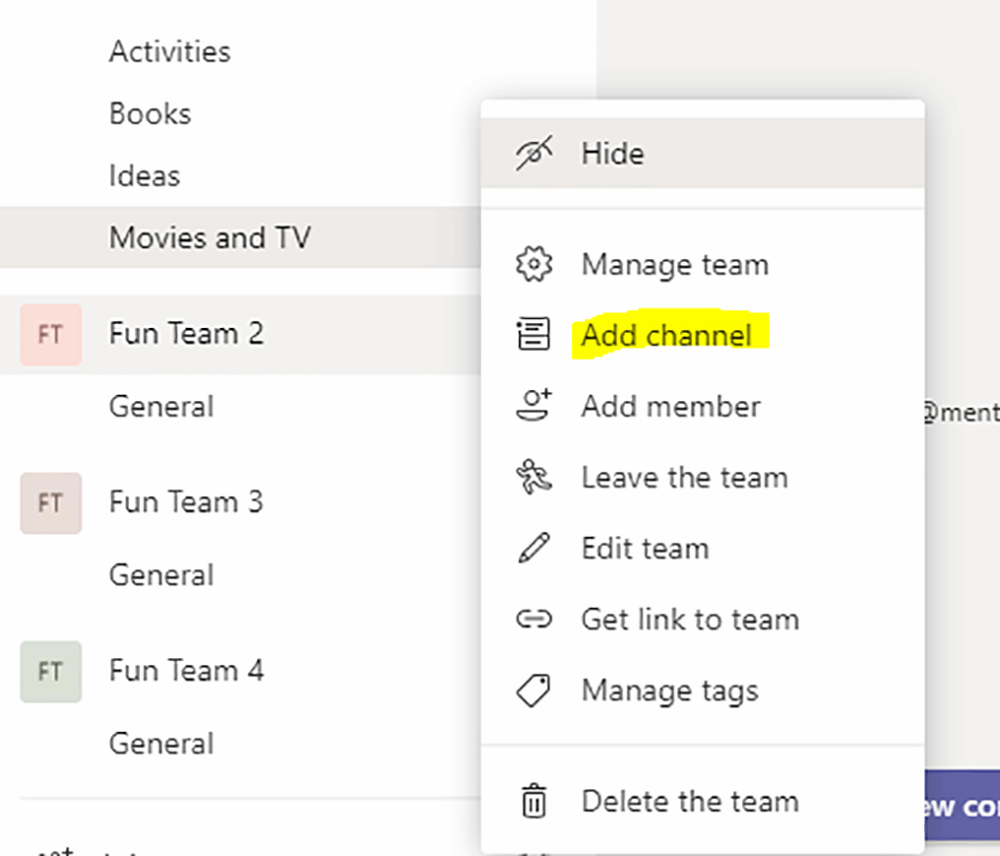This screenshot has width=1000, height=856.
Task: Click the Add channel icon
Action: [534, 335]
